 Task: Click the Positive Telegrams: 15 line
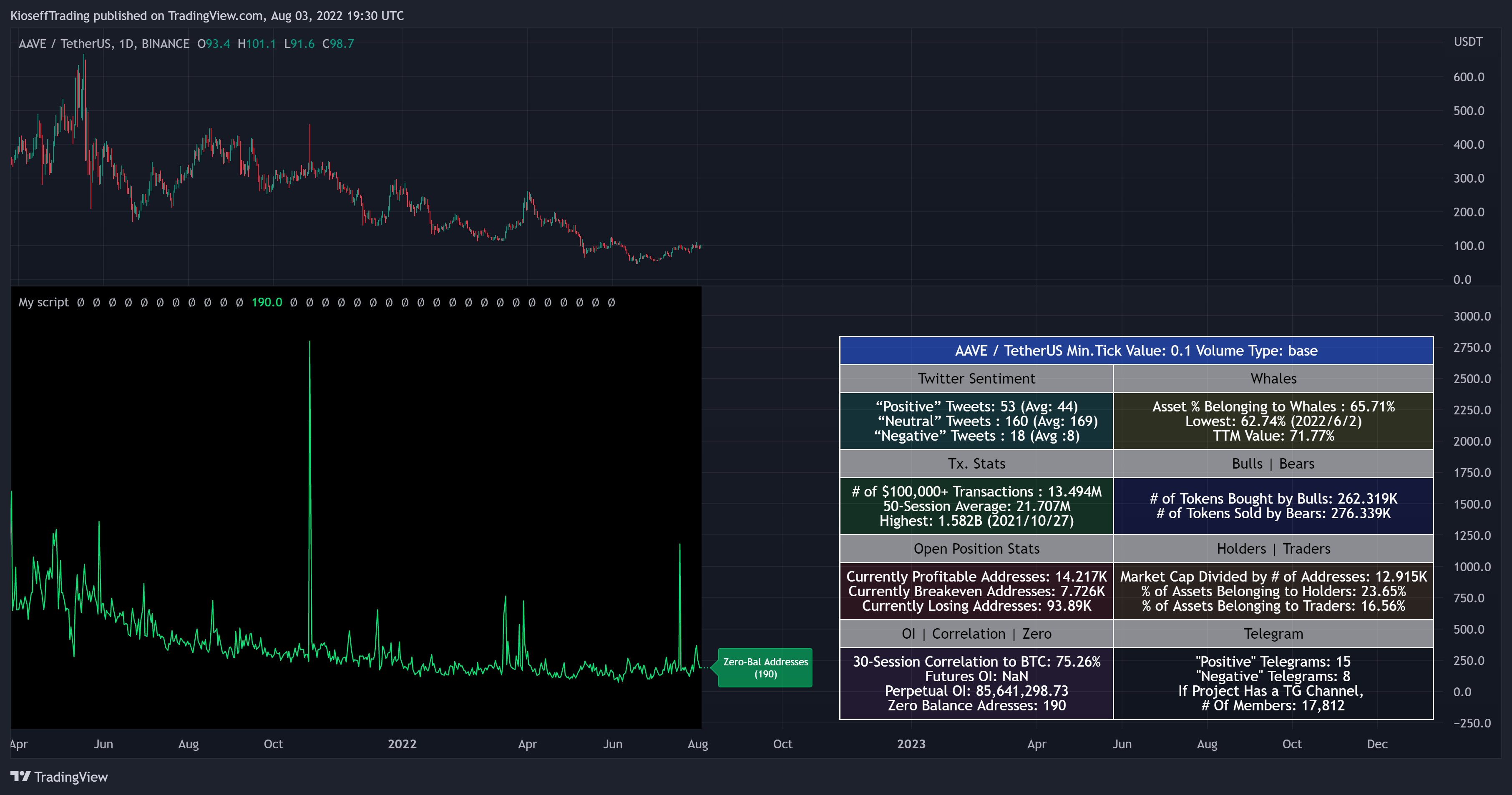(x=1274, y=662)
